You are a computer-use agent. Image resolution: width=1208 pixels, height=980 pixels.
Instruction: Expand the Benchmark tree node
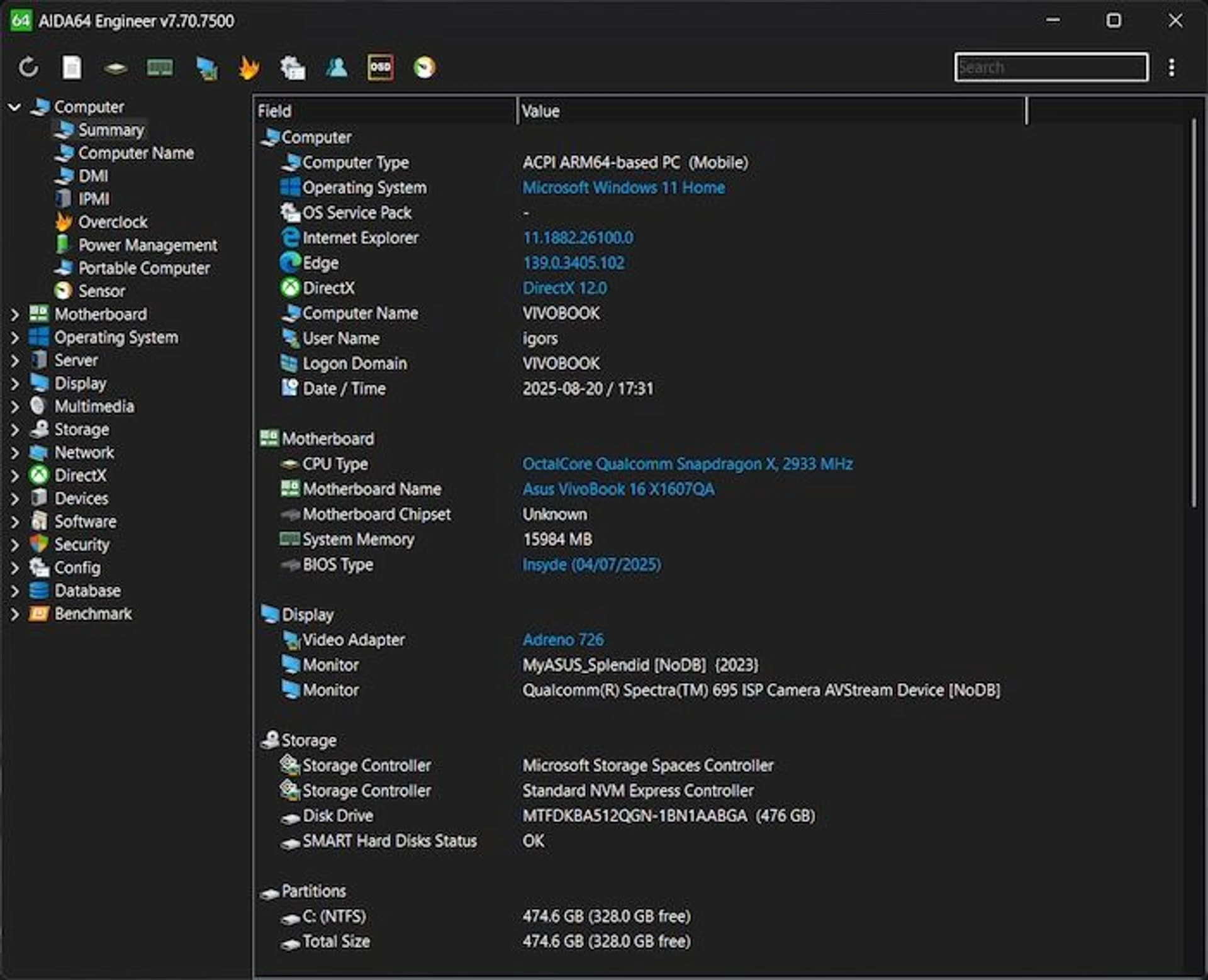coord(14,614)
